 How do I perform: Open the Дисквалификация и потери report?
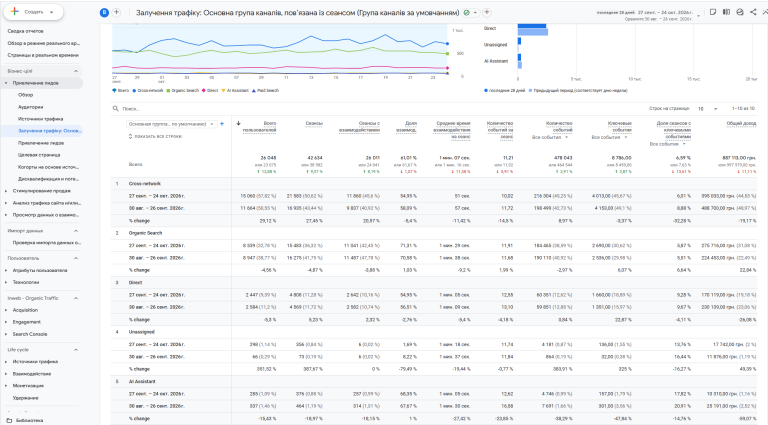point(48,179)
